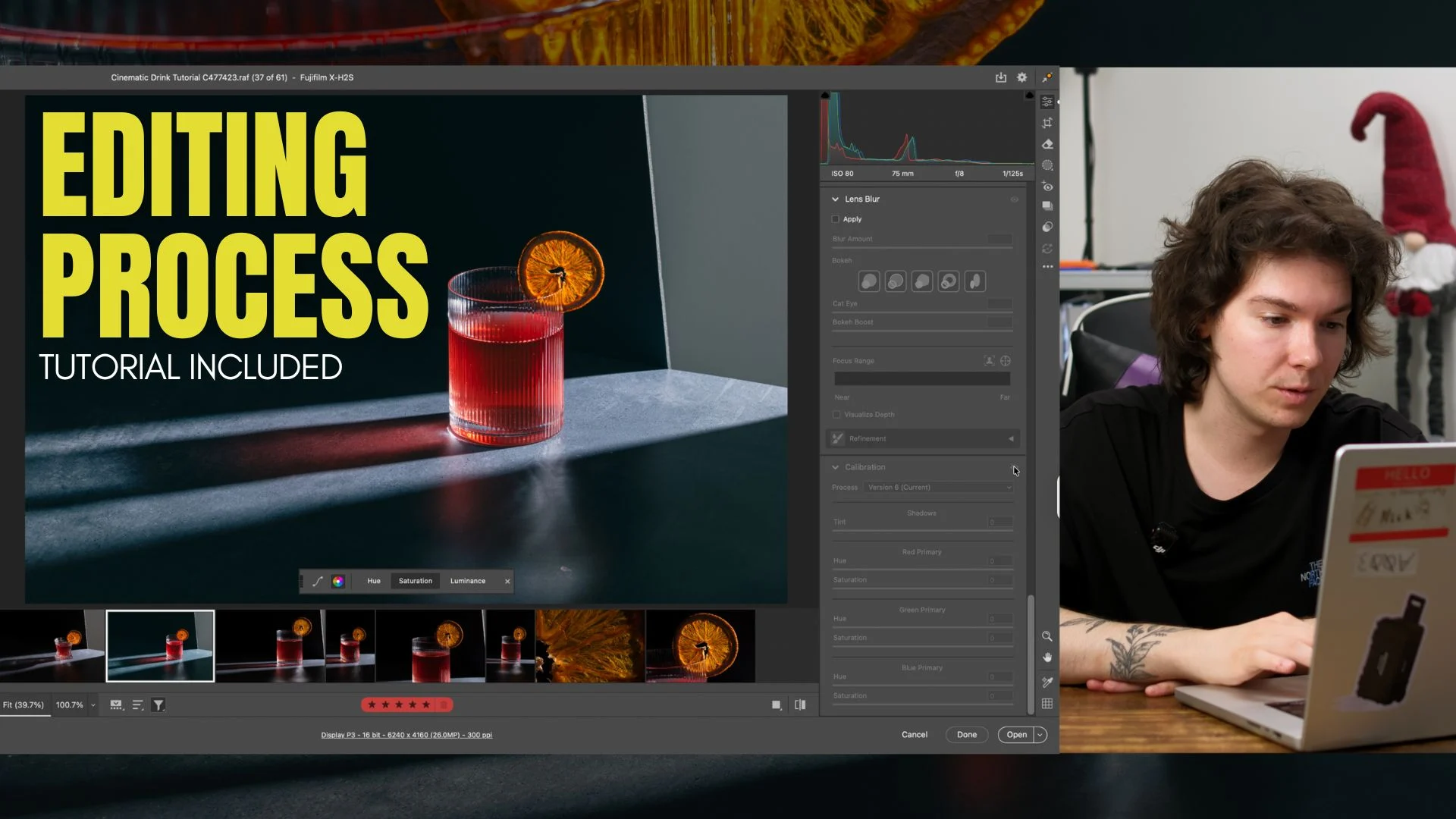Collapse the Lens Blur section
Viewport: 1456px width, 819px height.
835,199
